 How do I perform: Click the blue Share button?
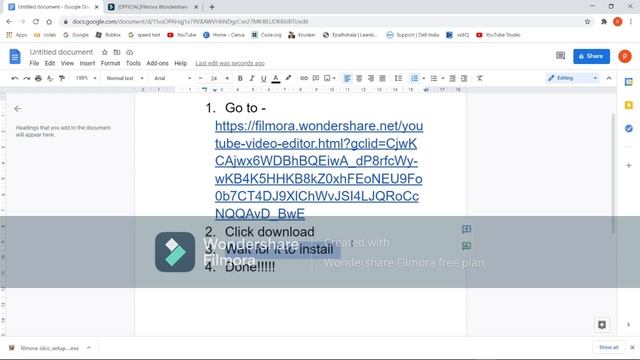pos(591,56)
